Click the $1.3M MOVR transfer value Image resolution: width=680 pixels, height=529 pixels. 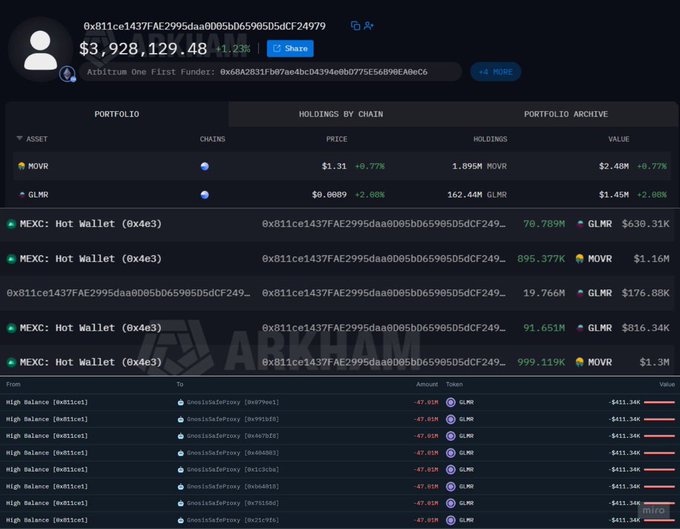pyautogui.click(x=654, y=362)
